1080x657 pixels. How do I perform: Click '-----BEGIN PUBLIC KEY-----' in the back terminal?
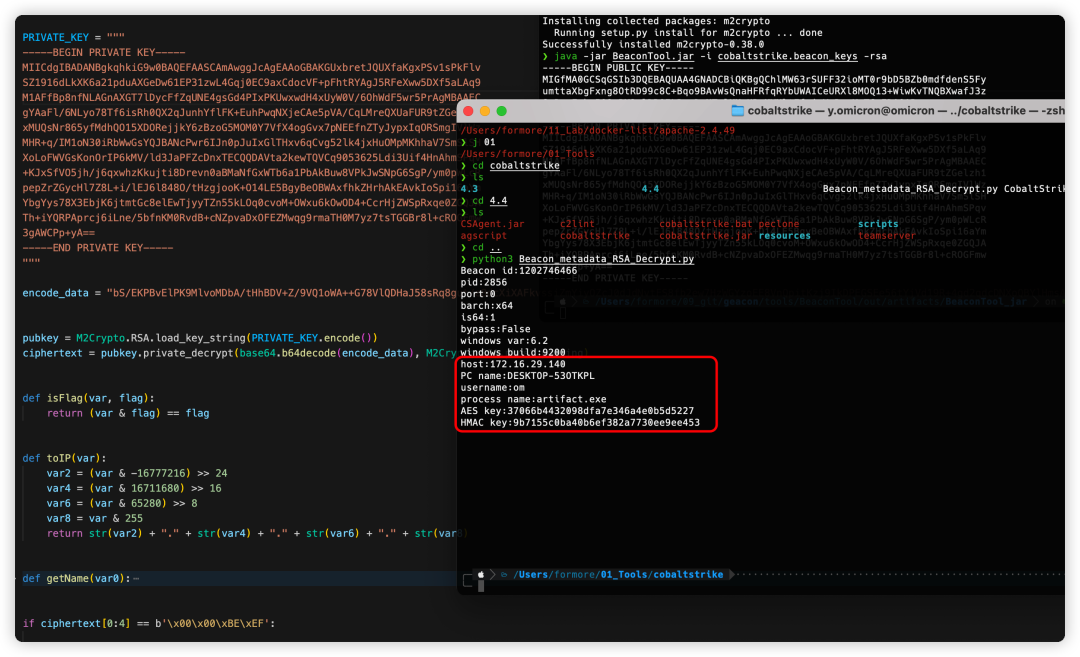[x=618, y=67]
